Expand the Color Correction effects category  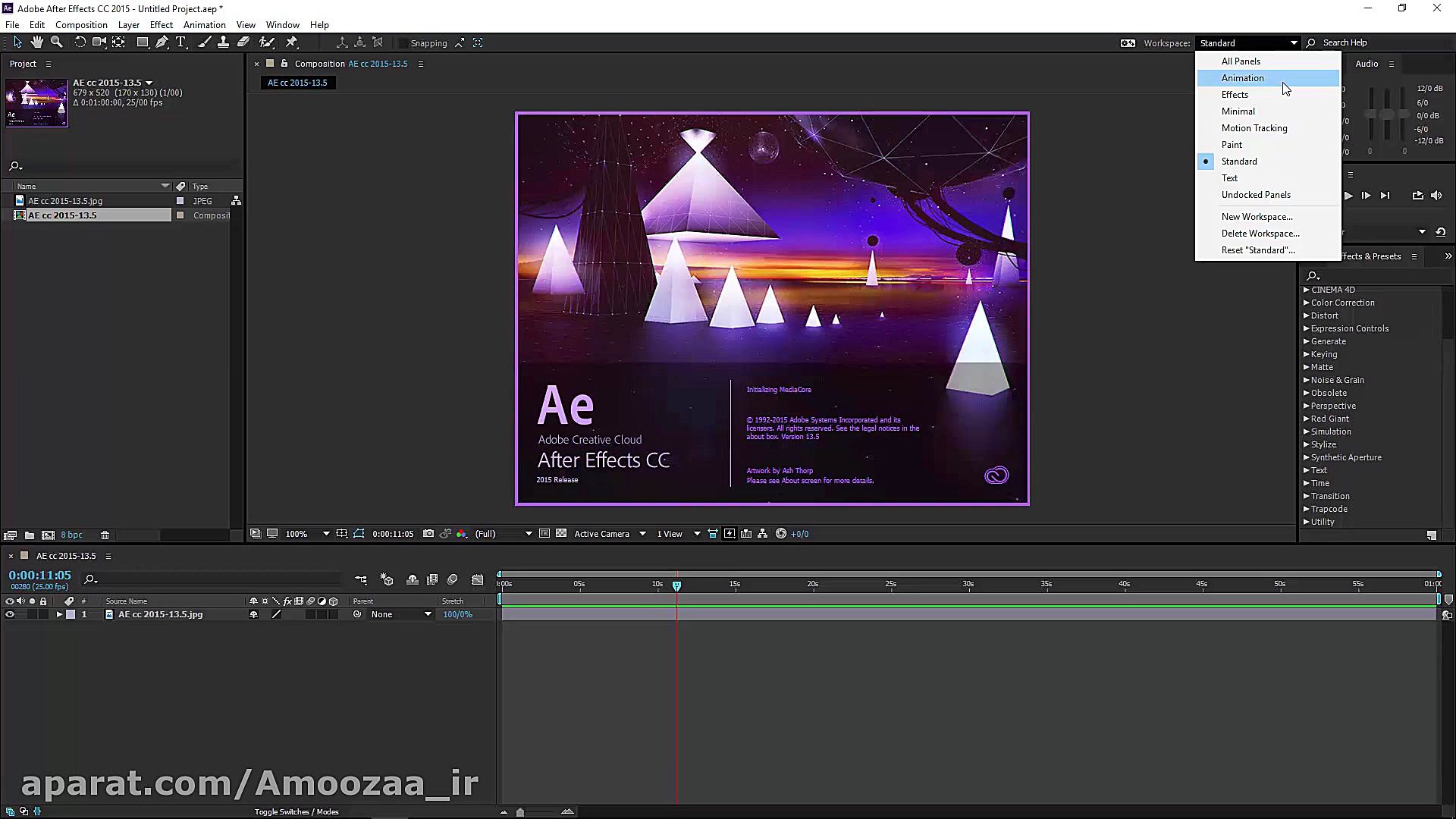coord(1307,303)
